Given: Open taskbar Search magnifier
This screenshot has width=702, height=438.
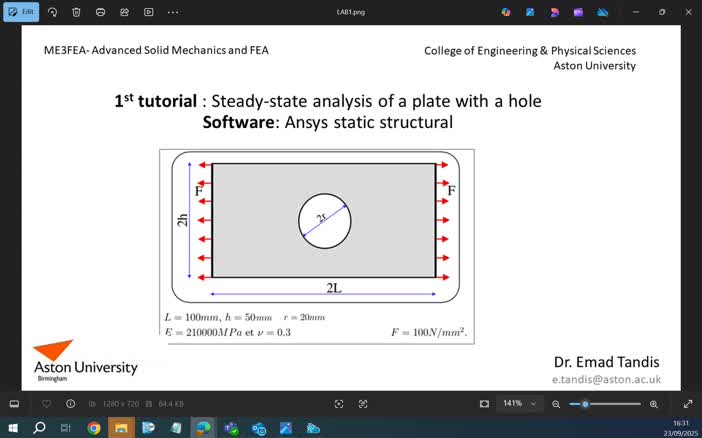Looking at the screenshot, I should click(x=39, y=428).
